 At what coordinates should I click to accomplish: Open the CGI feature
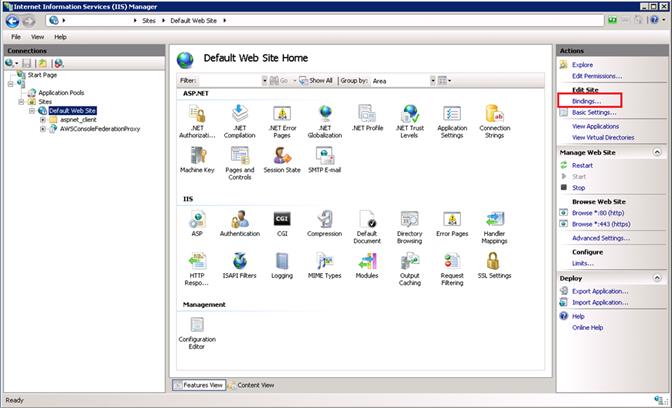point(282,223)
